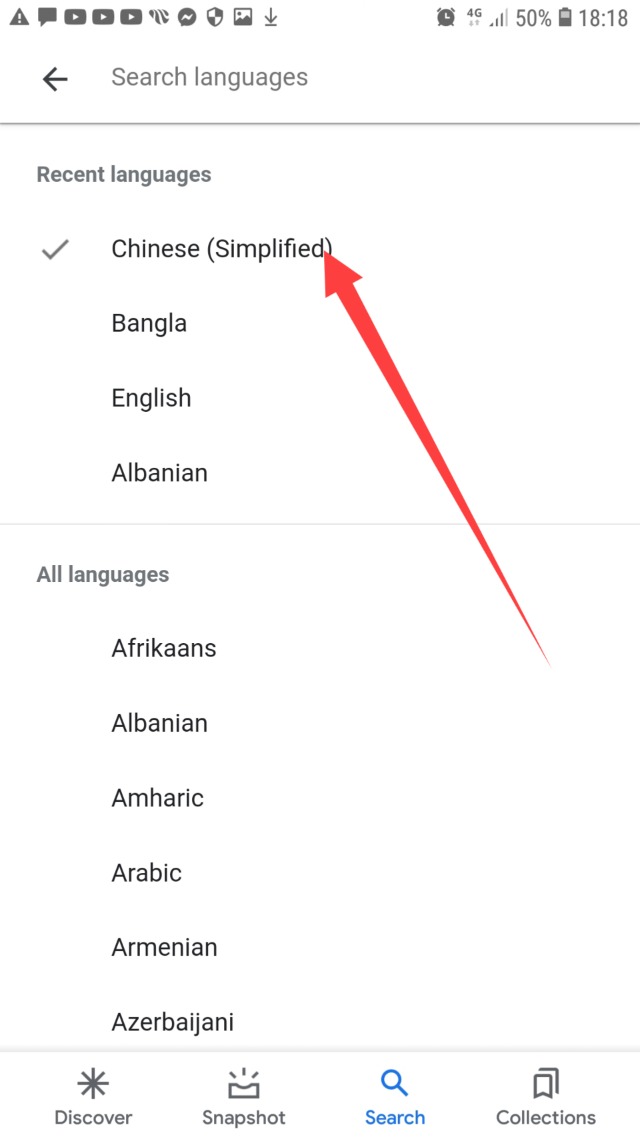Select Chinese (Simplified) from recent languages
640x1137 pixels.
coord(222,249)
